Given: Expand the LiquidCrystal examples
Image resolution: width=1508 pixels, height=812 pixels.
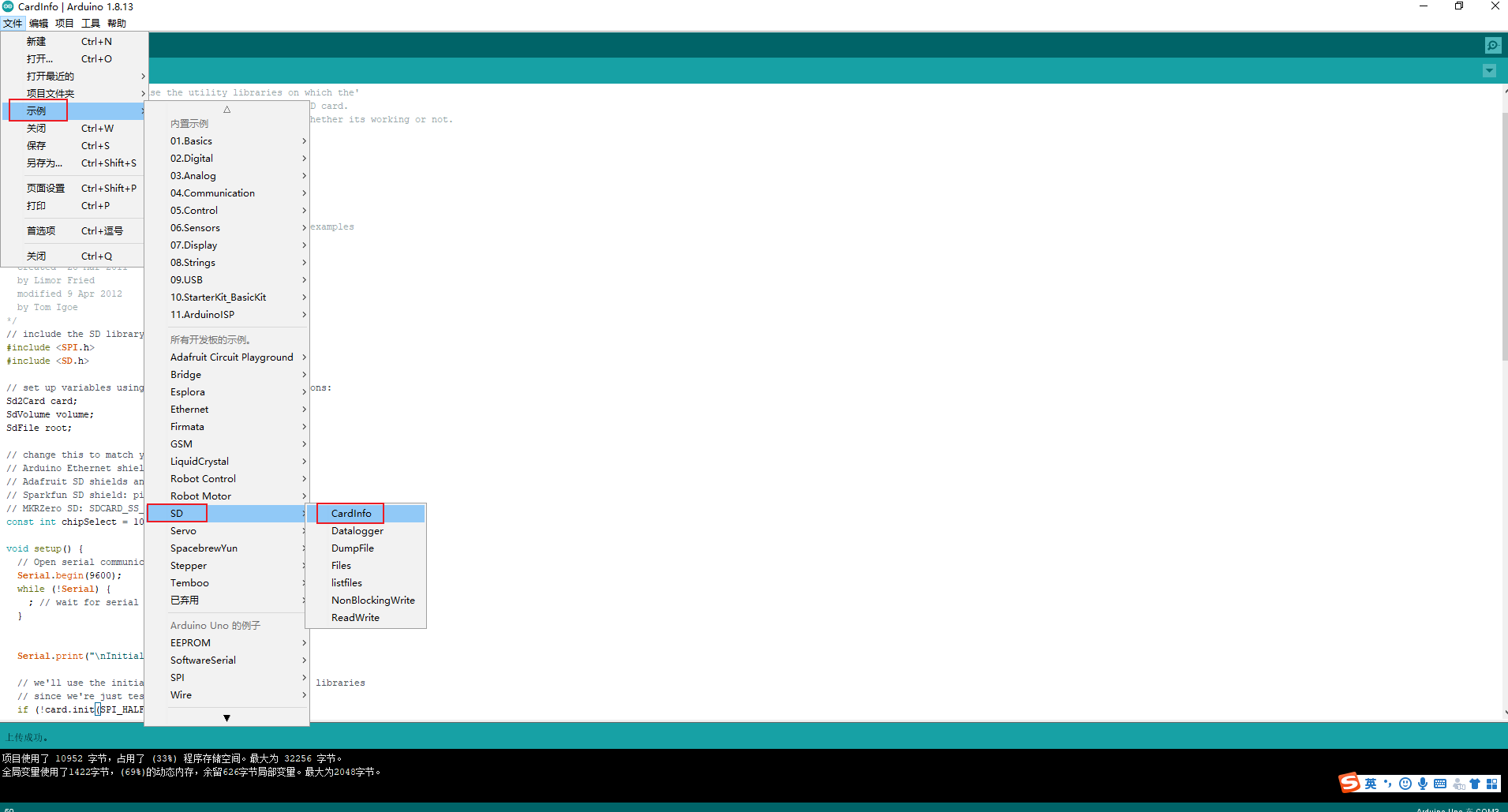Looking at the screenshot, I should (226, 461).
